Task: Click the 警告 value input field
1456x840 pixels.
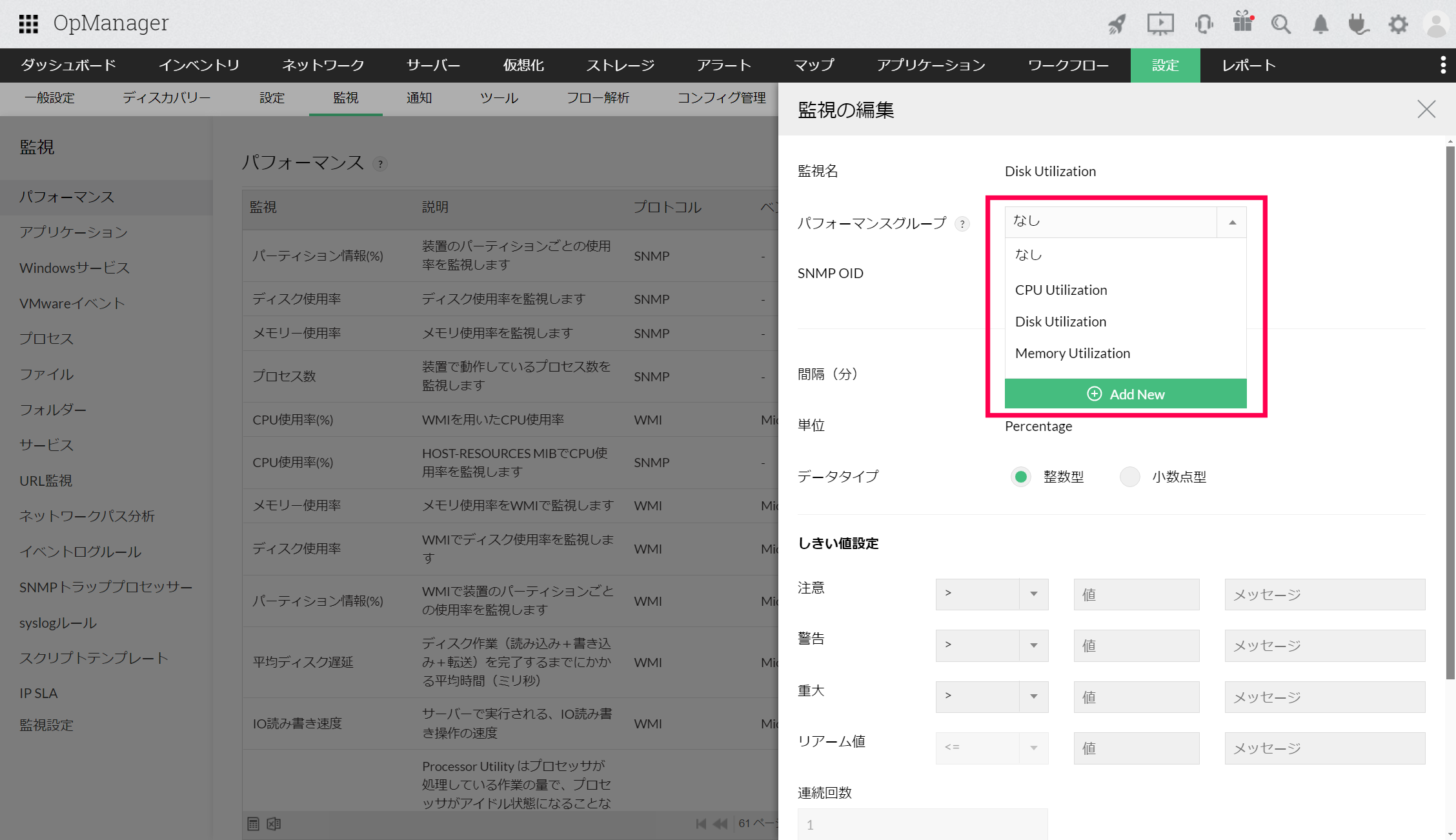Action: coord(1136,645)
